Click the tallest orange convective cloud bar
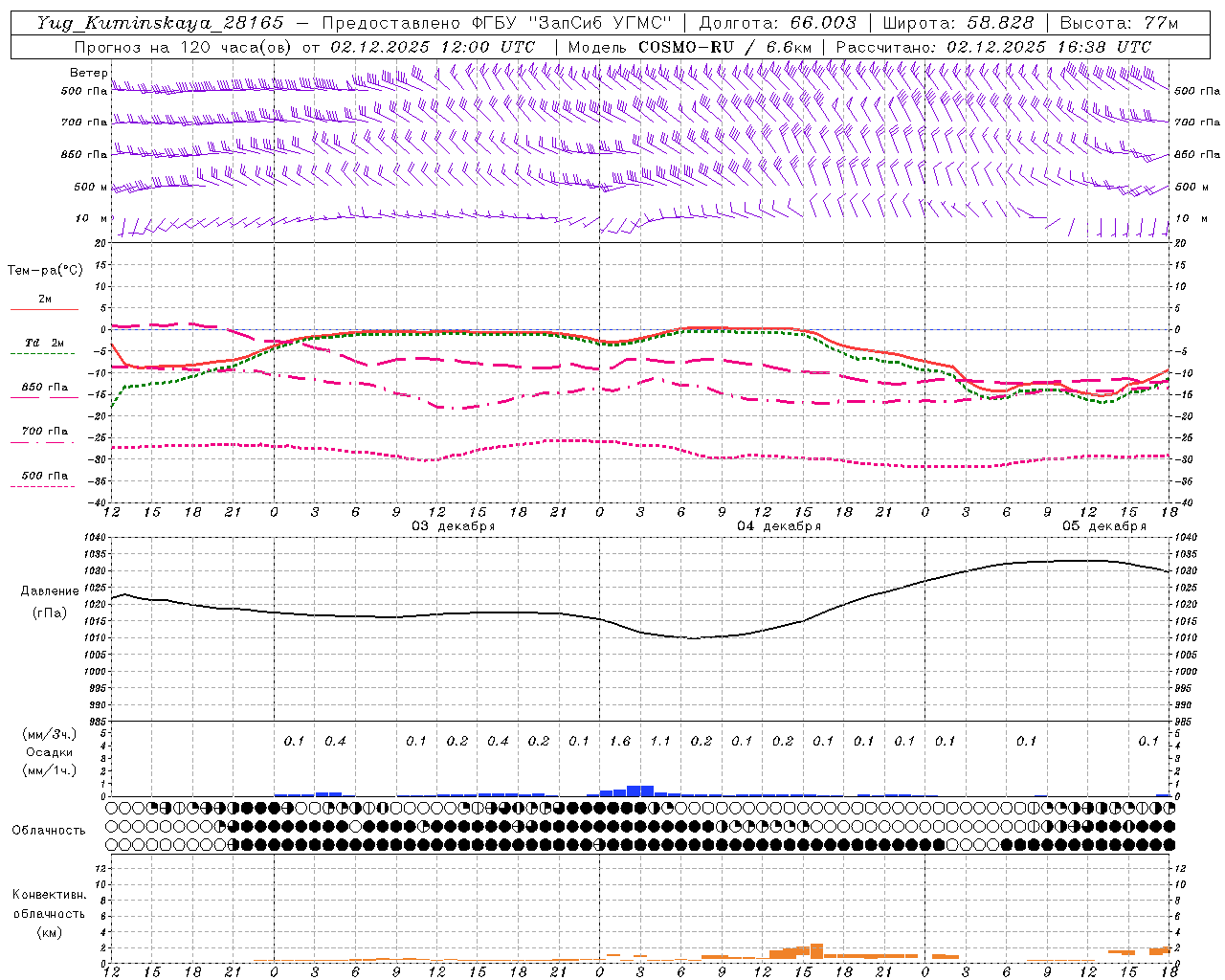Viewport: 1225px width, 980px height. (x=816, y=951)
